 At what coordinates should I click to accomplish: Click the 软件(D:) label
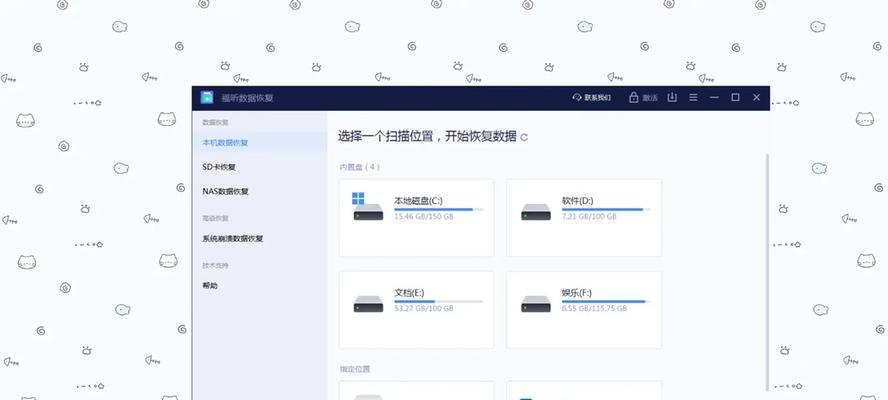[x=578, y=201]
